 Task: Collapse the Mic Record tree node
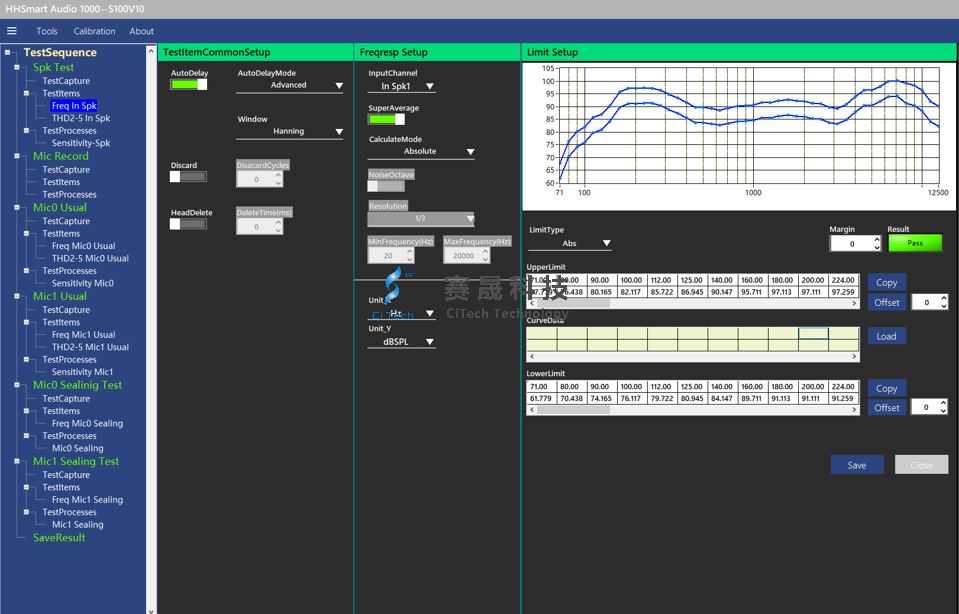click(x=17, y=156)
